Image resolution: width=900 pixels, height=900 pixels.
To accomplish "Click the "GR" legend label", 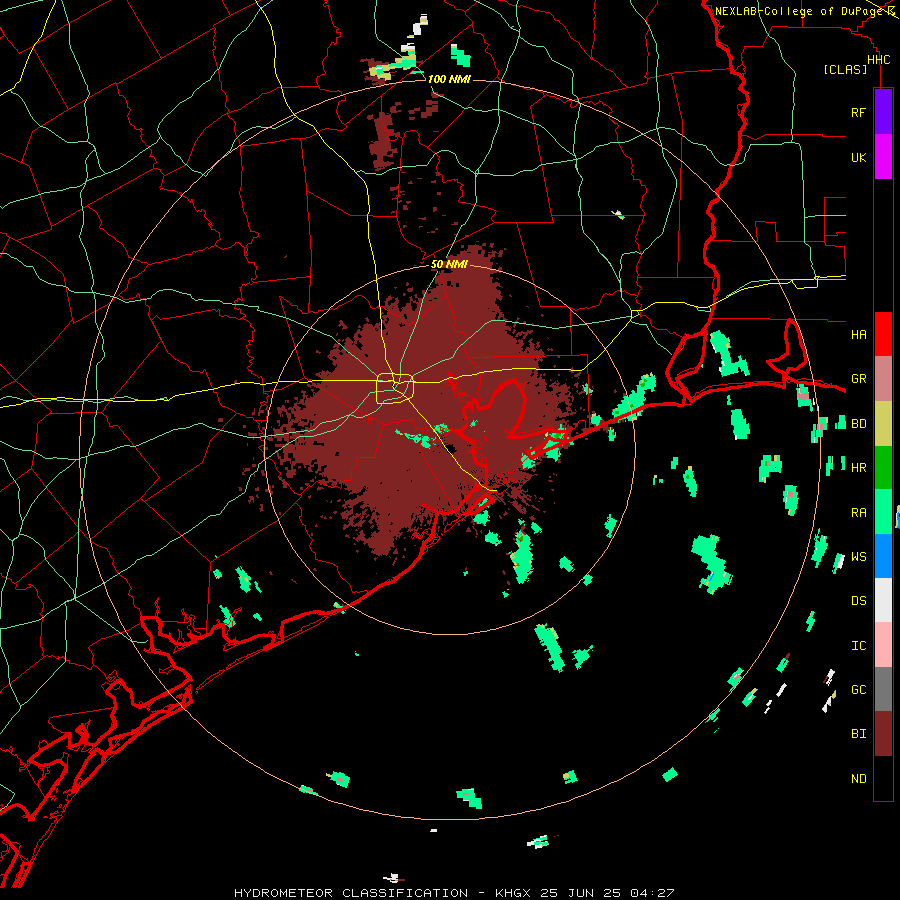I will (859, 379).
